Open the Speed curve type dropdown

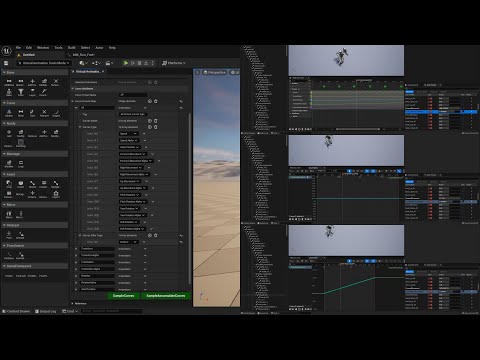point(128,134)
